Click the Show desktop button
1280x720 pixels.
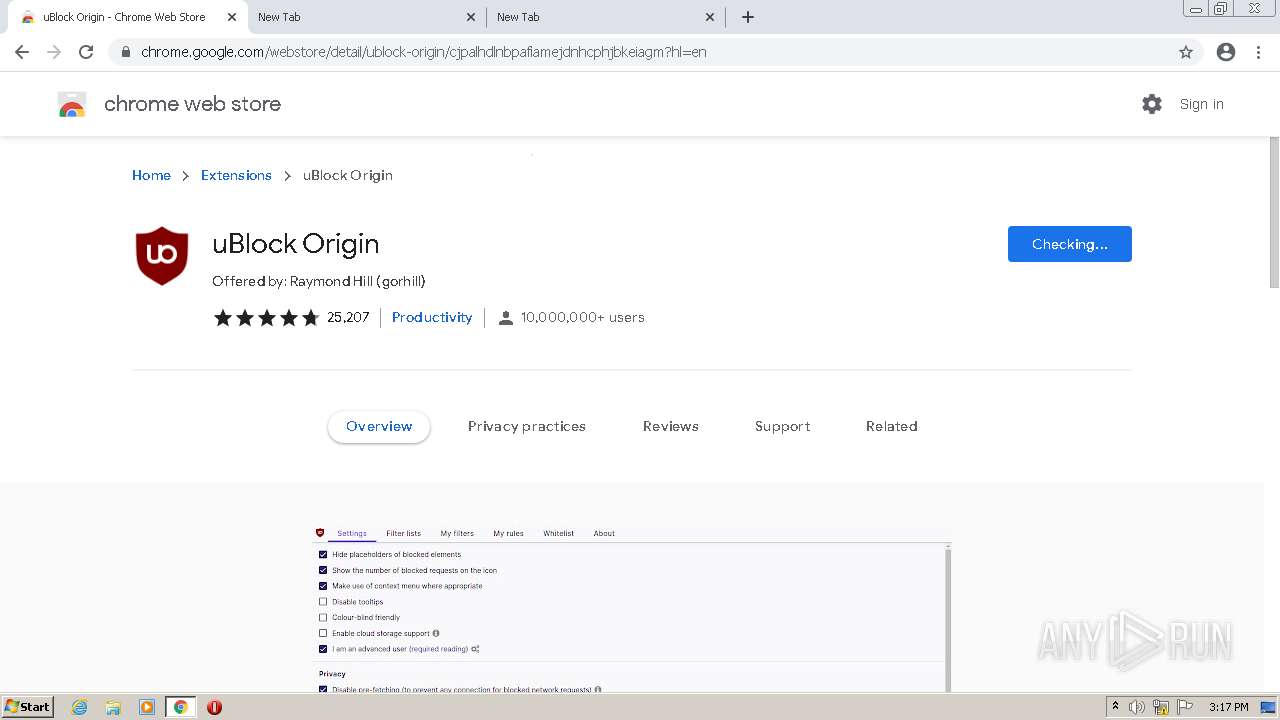[1269, 707]
